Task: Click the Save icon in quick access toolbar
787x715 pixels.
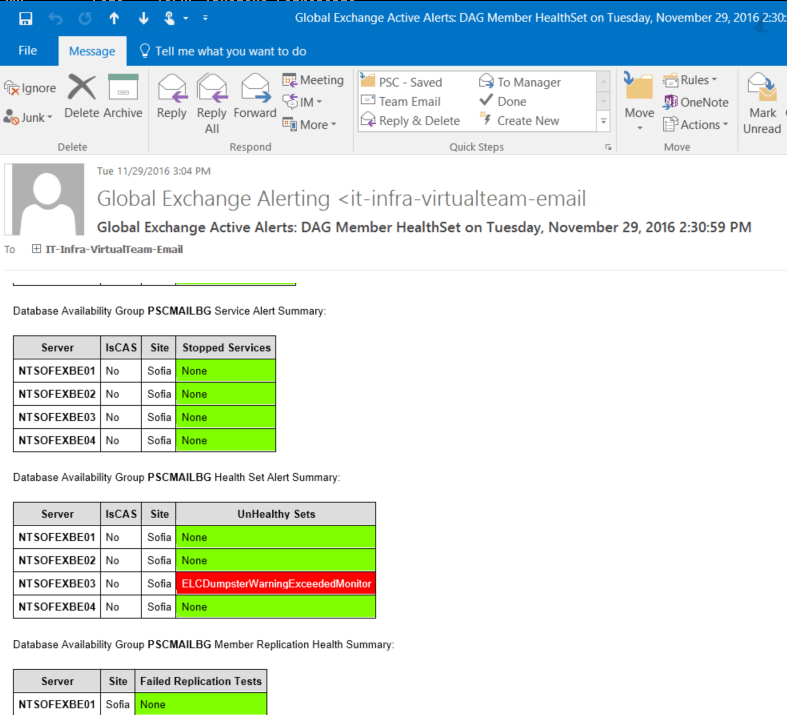Action: [x=25, y=18]
